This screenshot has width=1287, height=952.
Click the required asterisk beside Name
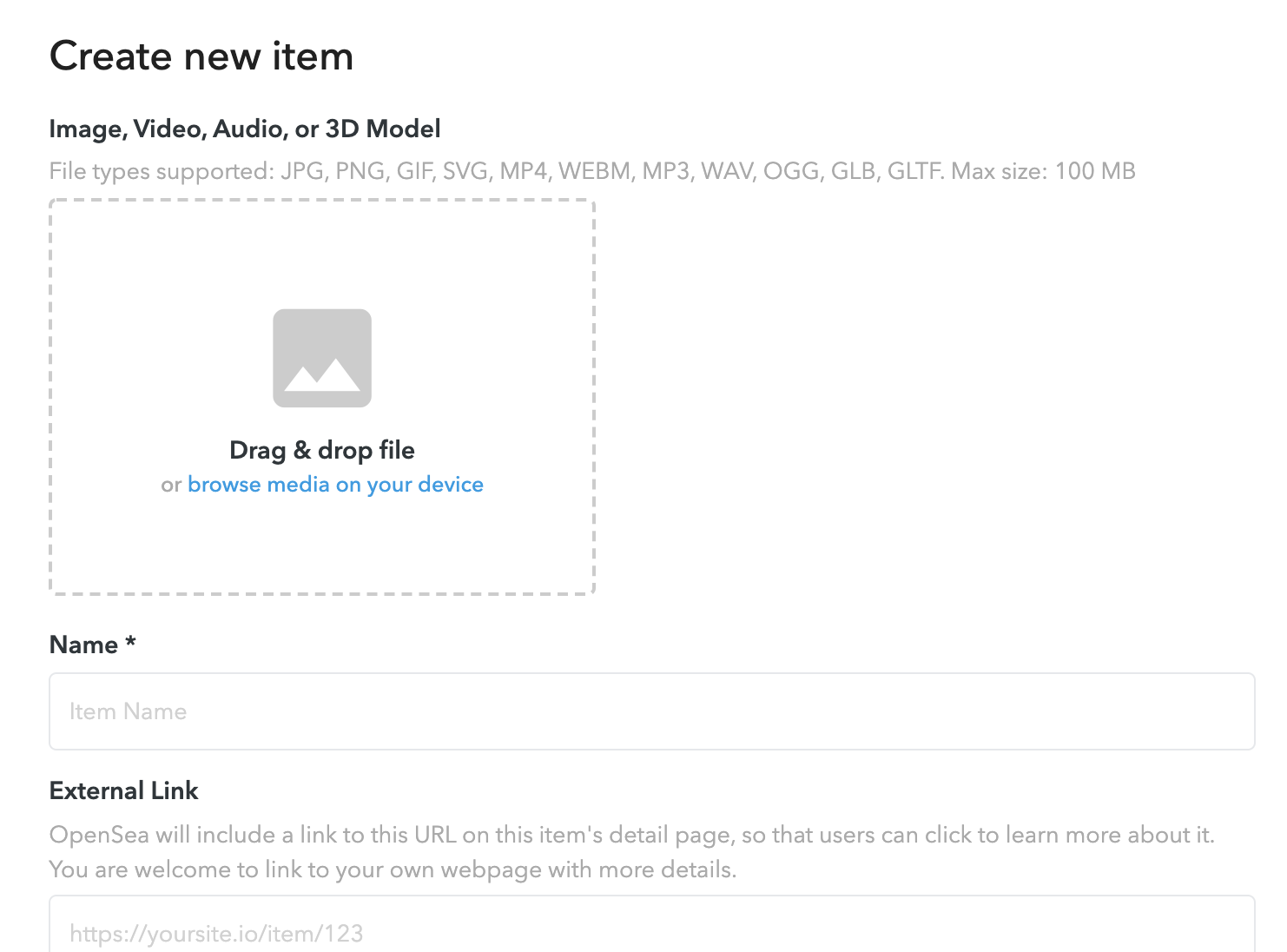point(130,643)
